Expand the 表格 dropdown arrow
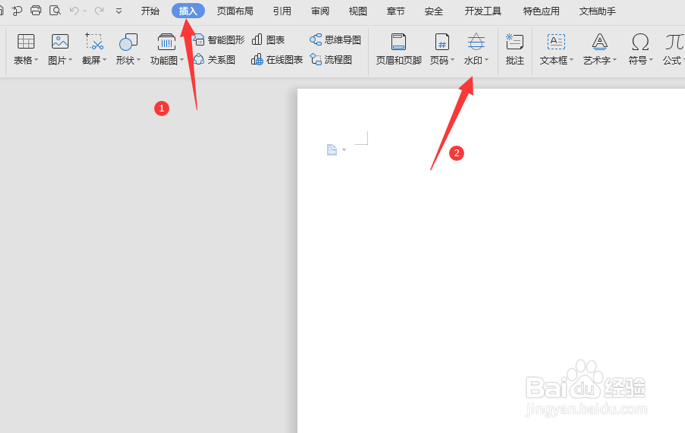This screenshot has height=433, width=685. click(x=36, y=60)
